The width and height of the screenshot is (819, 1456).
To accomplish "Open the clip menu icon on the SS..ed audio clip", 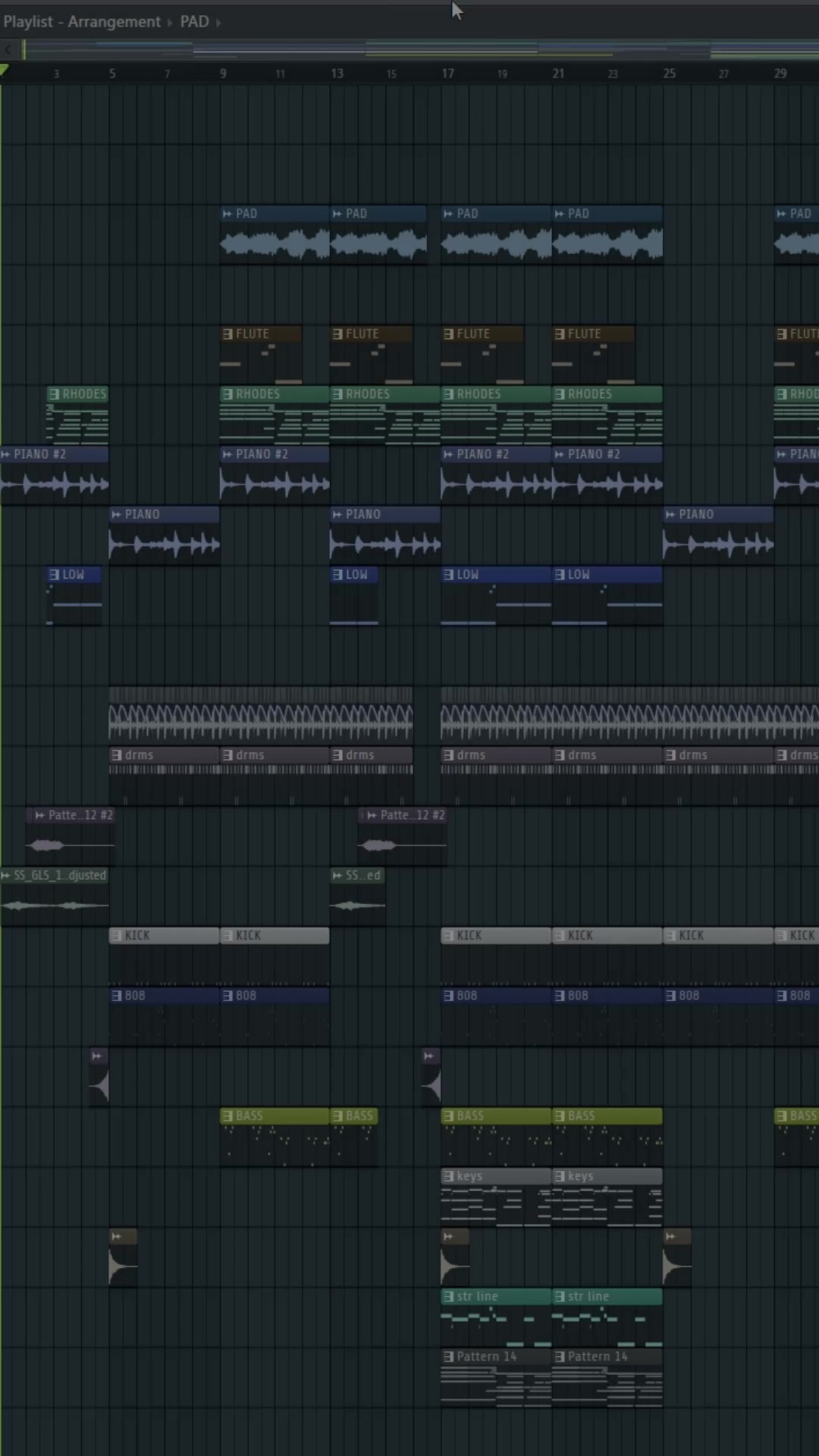I will pos(337,876).
